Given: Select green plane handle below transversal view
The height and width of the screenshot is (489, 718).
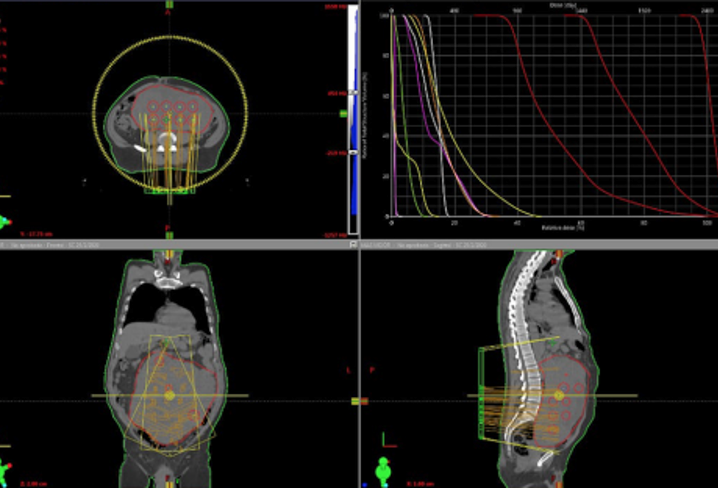Looking at the screenshot, I should click(169, 235).
